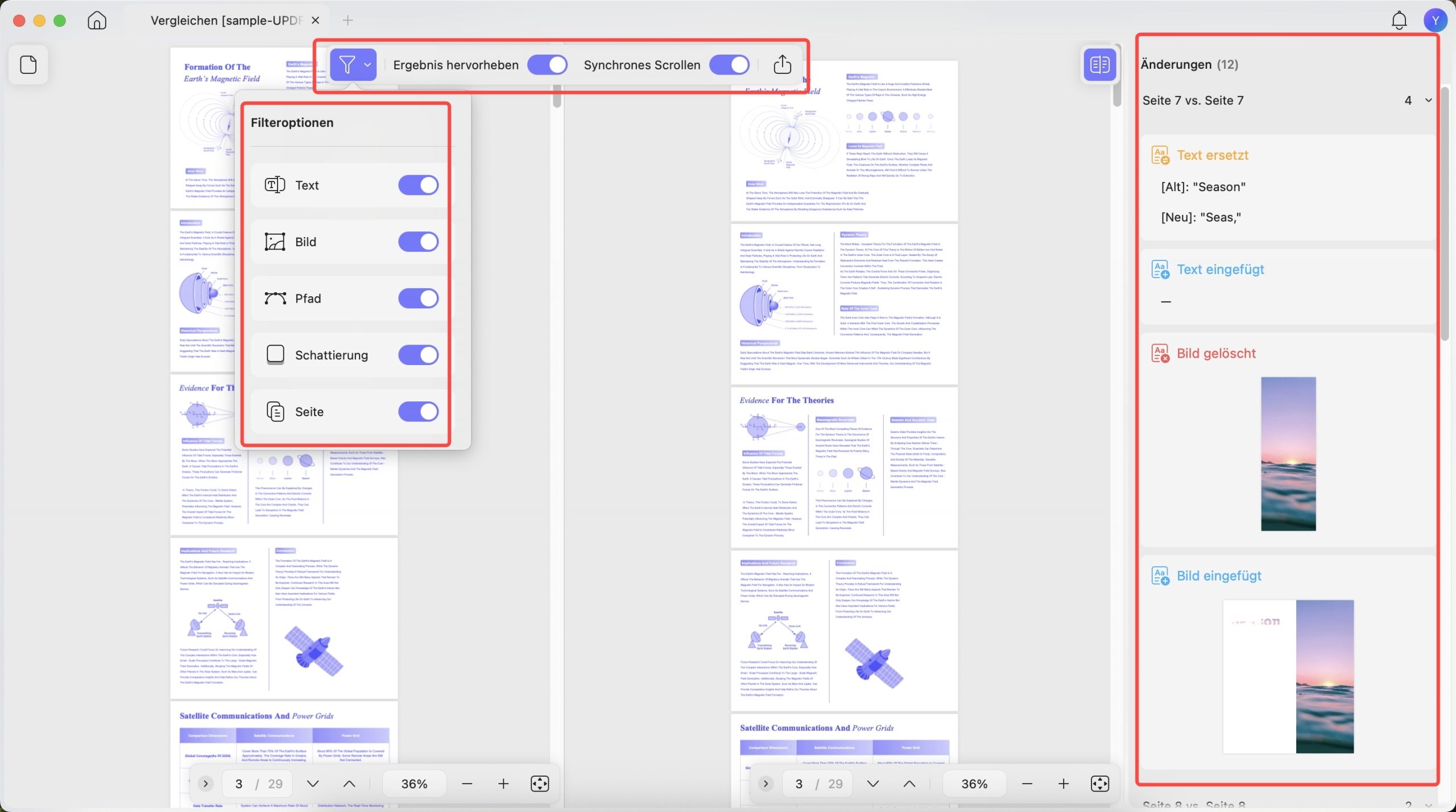The width and height of the screenshot is (1456, 812).
Task: Click the Bild eingefügt change icon
Action: [1160, 576]
